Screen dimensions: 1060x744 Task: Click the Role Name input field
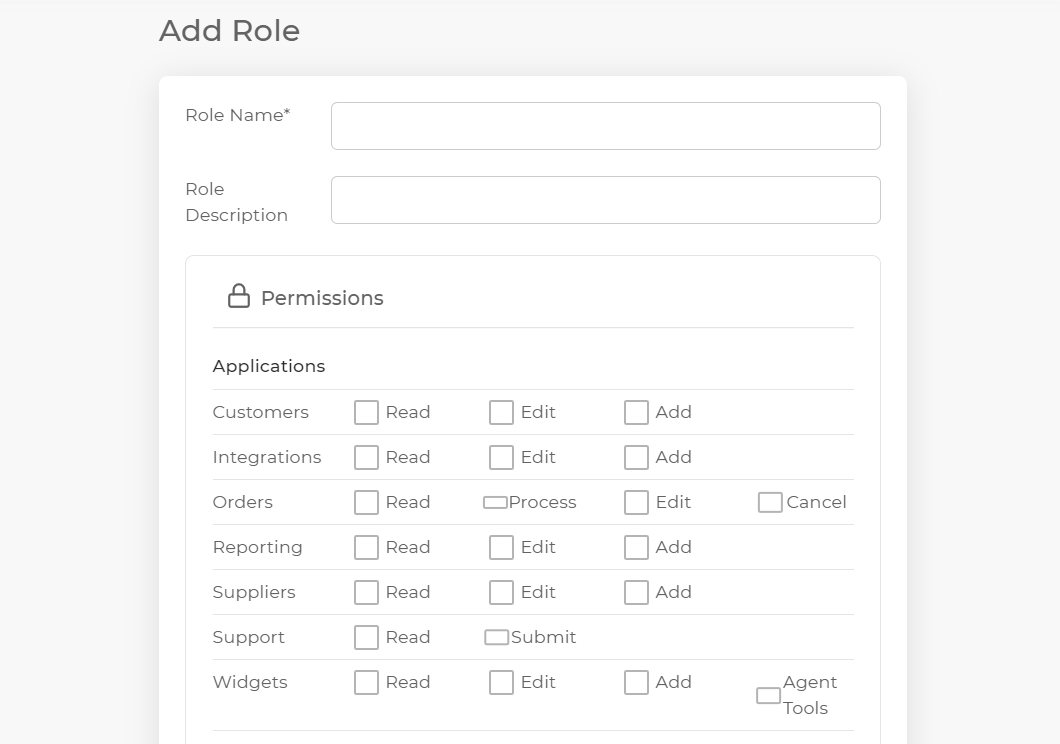coord(605,126)
